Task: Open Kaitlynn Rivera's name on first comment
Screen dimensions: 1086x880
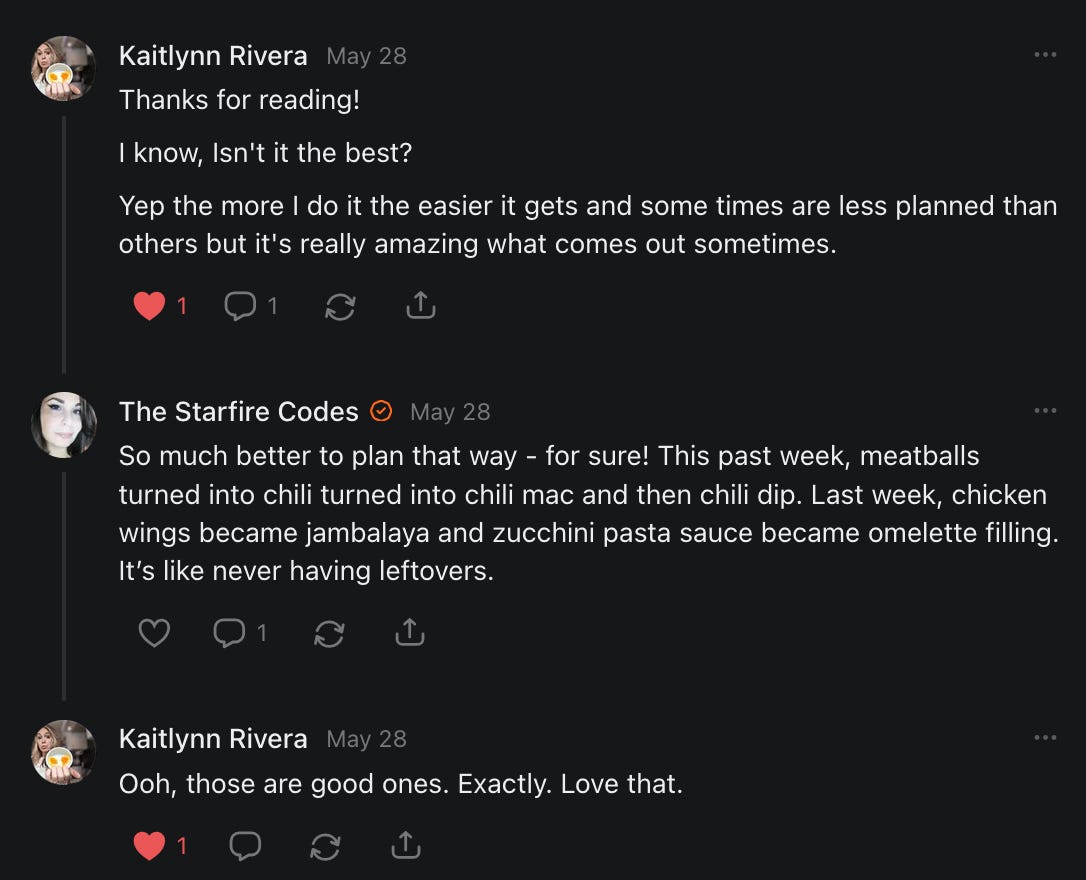Action: 213,56
